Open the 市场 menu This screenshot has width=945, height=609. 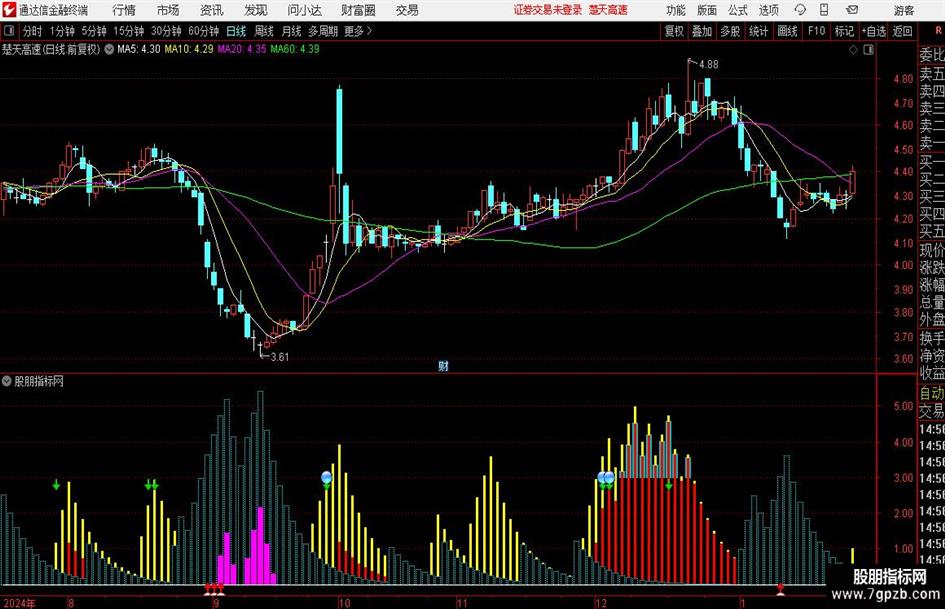pyautogui.click(x=168, y=10)
